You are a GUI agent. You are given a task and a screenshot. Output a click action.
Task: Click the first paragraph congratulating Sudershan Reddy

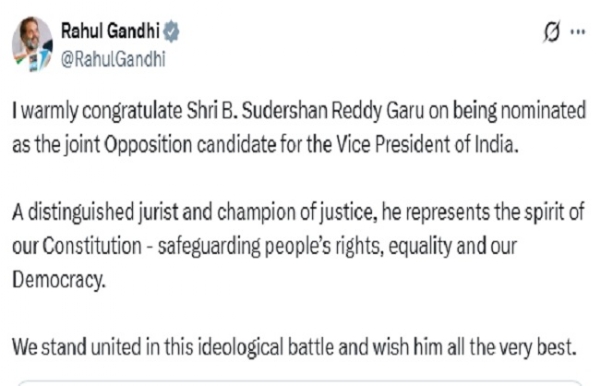point(299,127)
